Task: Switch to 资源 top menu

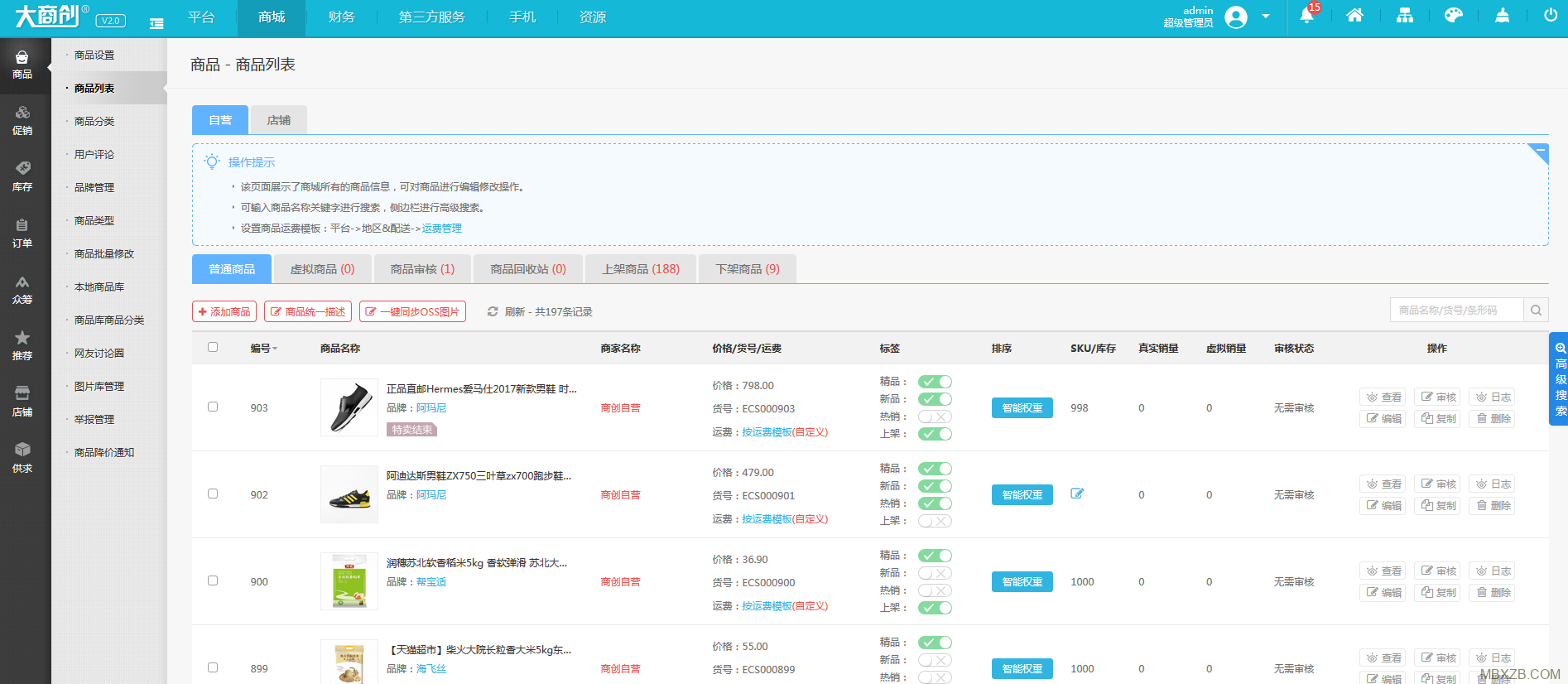Action: 593,17
